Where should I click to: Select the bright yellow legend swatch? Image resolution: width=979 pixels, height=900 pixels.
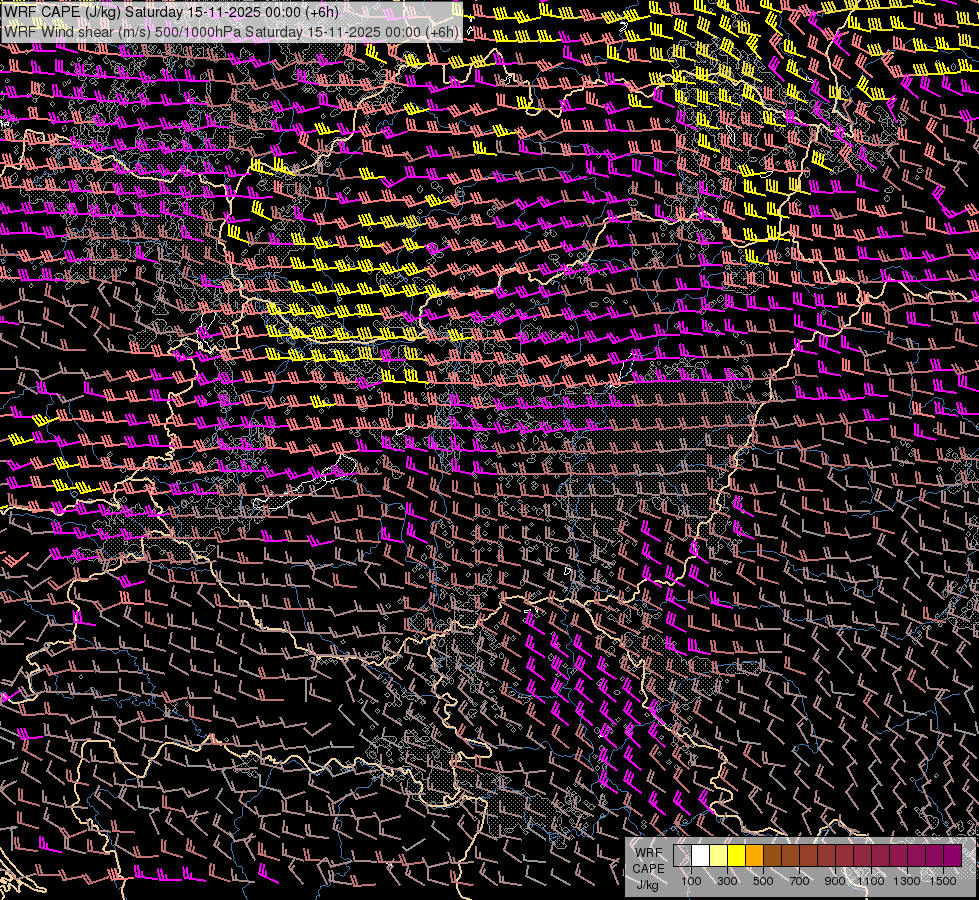(x=736, y=856)
